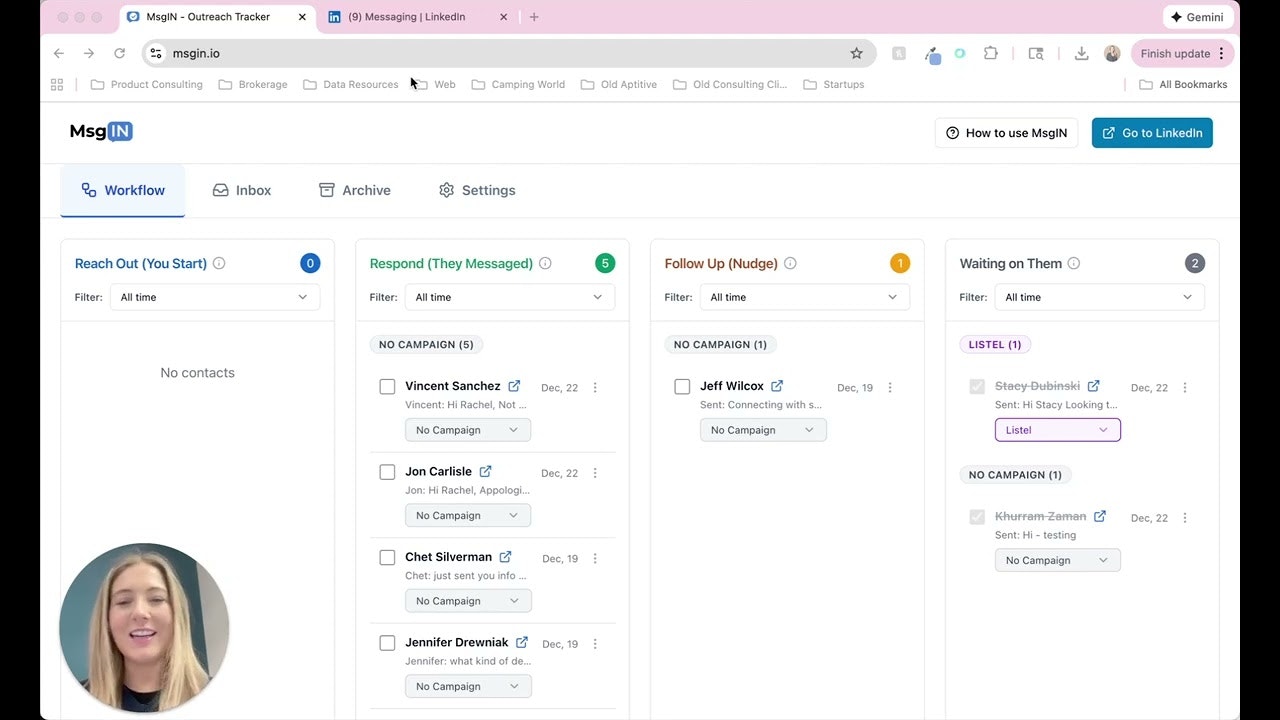Image resolution: width=1280 pixels, height=720 pixels.
Task: Open Jeff Wilcox's external profile link icon
Action: point(777,386)
